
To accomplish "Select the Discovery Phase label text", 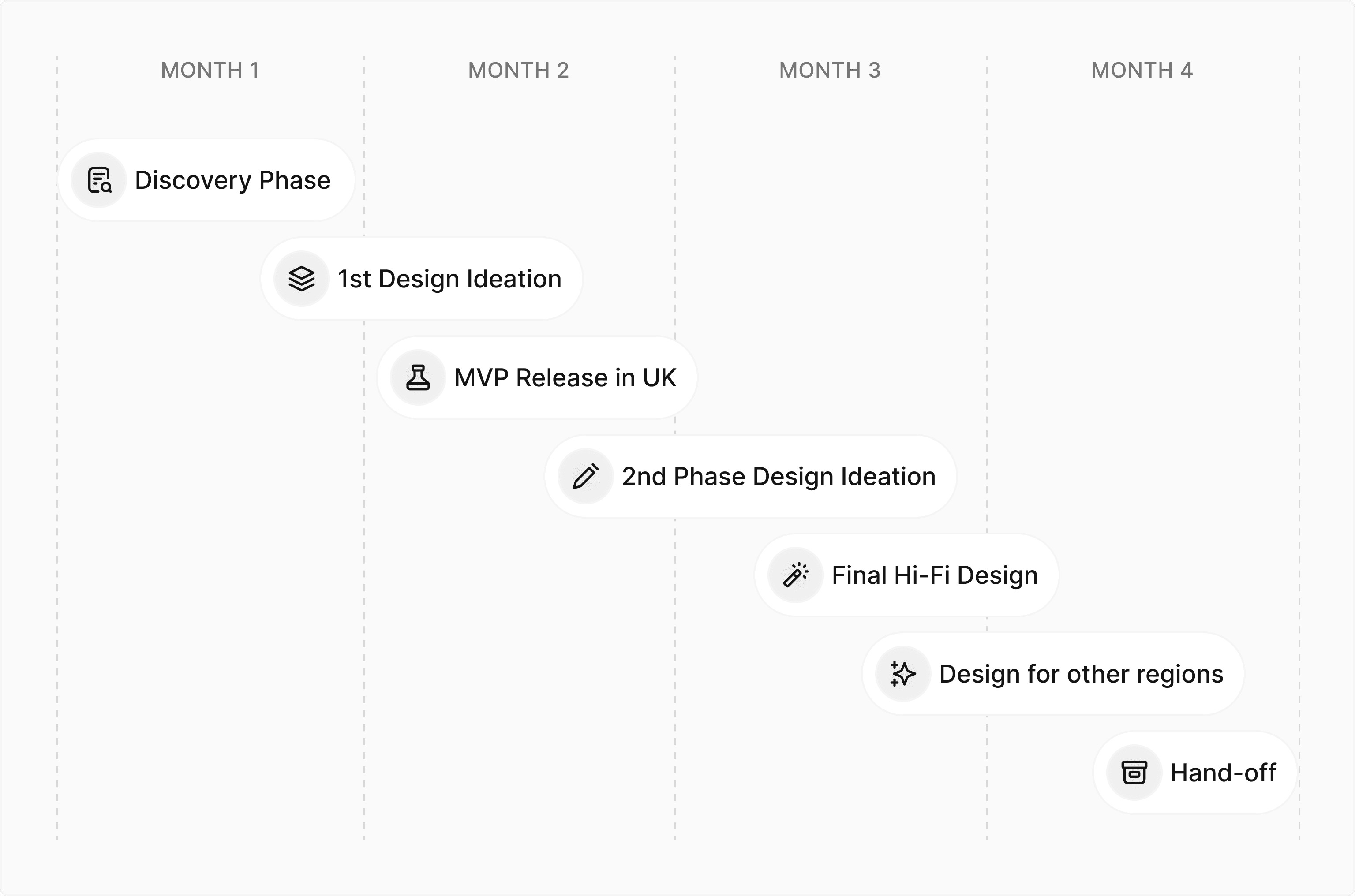I will [x=232, y=181].
